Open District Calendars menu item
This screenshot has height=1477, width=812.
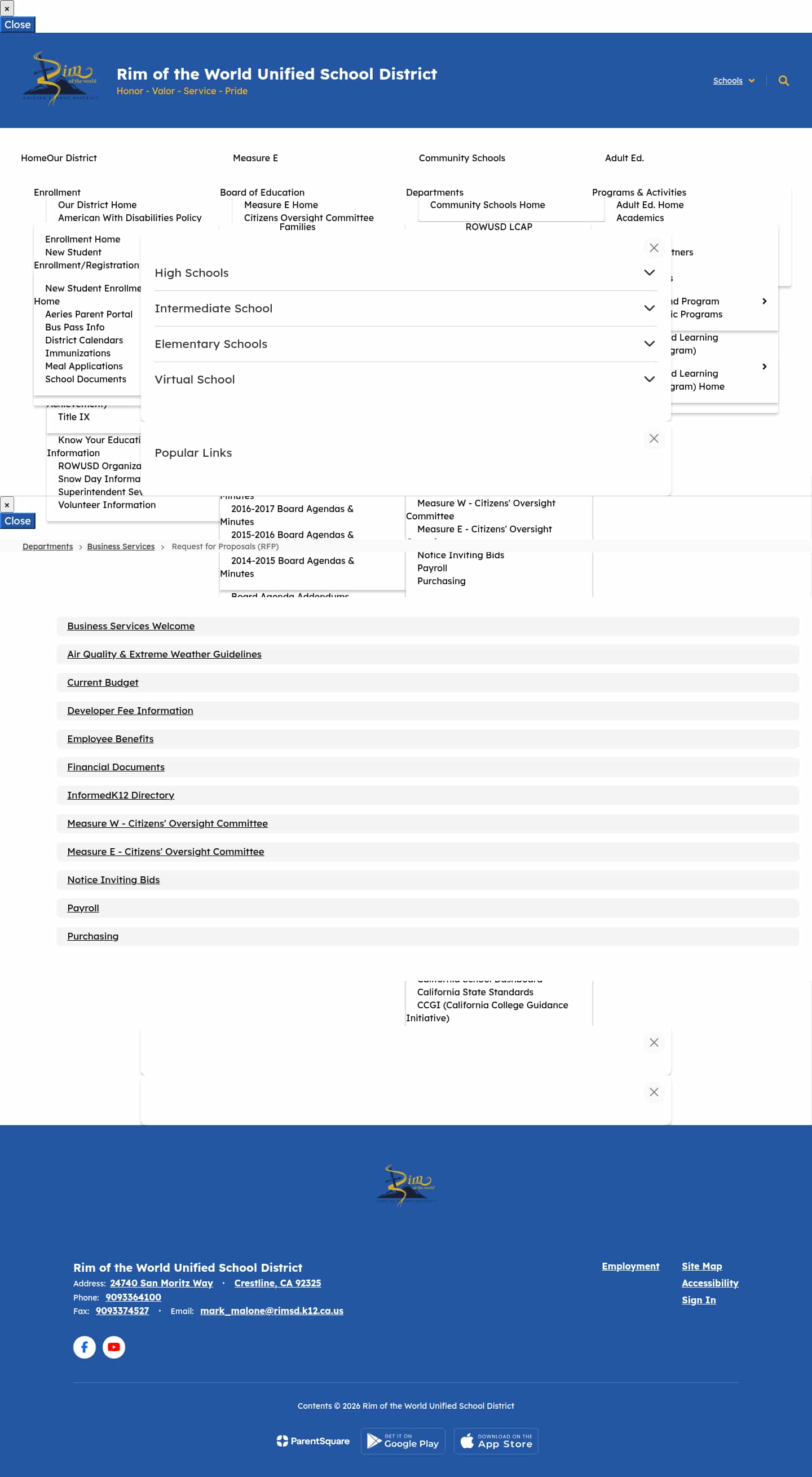point(84,341)
